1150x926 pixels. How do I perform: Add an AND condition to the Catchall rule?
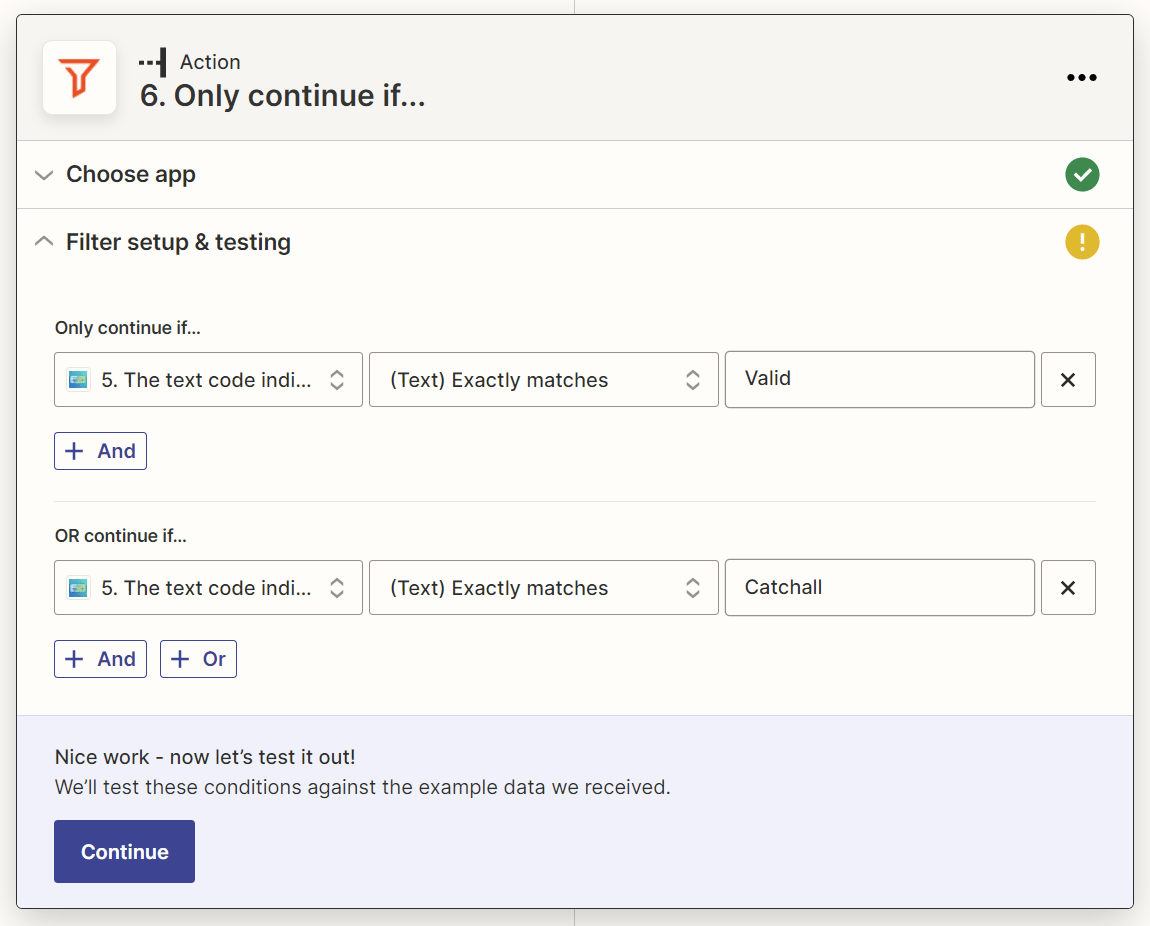[x=100, y=658]
